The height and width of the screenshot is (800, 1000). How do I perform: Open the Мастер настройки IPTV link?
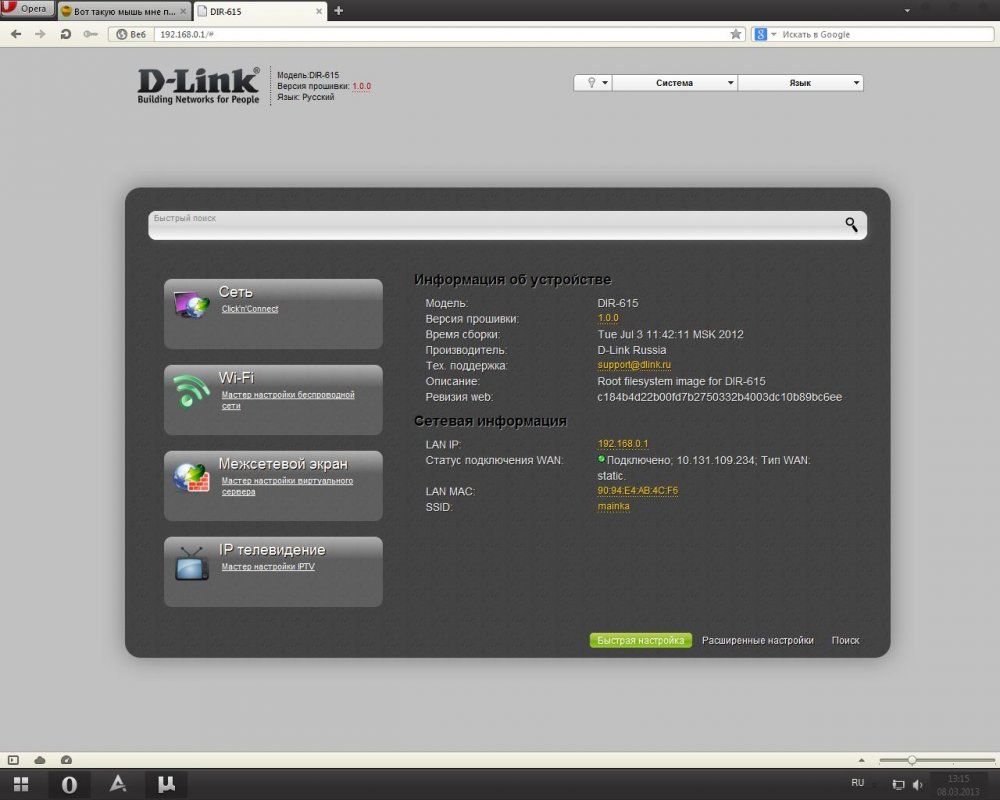pyautogui.click(x=268, y=567)
